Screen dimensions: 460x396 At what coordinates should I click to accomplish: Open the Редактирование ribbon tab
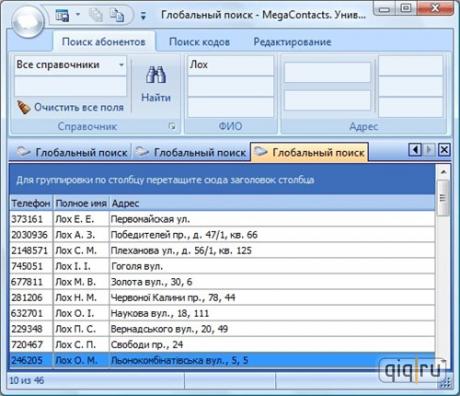[292, 42]
